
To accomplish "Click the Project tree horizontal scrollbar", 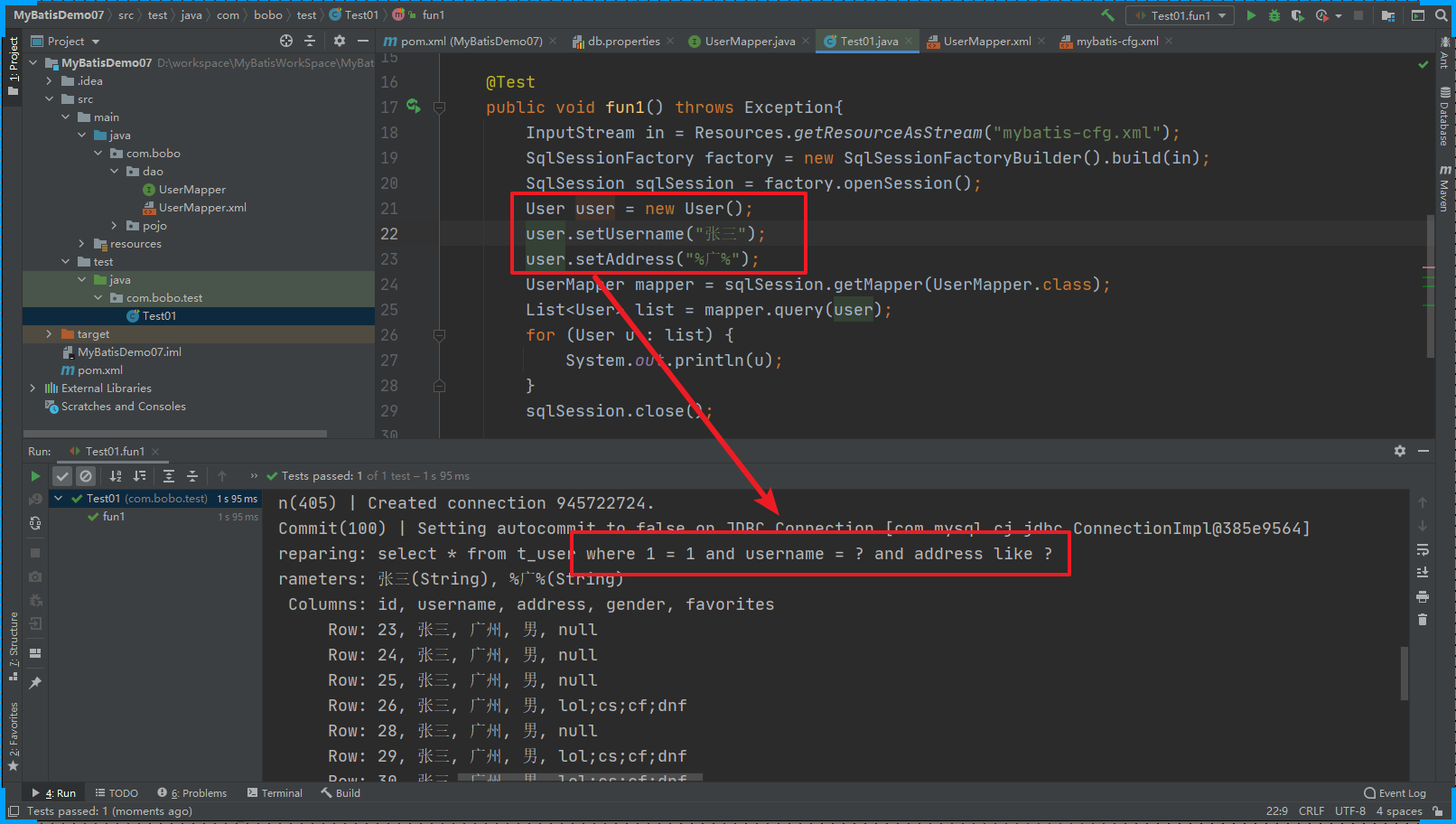I will 177,434.
